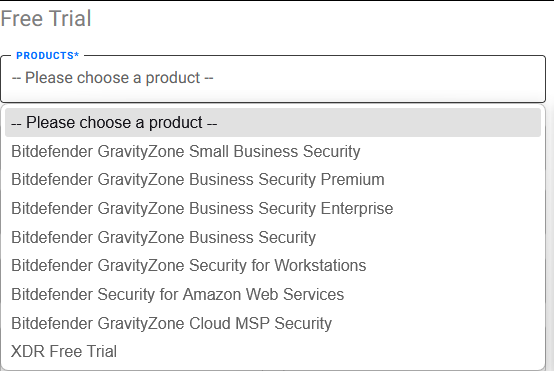Select the XDR Free Trial option
The width and height of the screenshot is (554, 371).
coord(273,351)
